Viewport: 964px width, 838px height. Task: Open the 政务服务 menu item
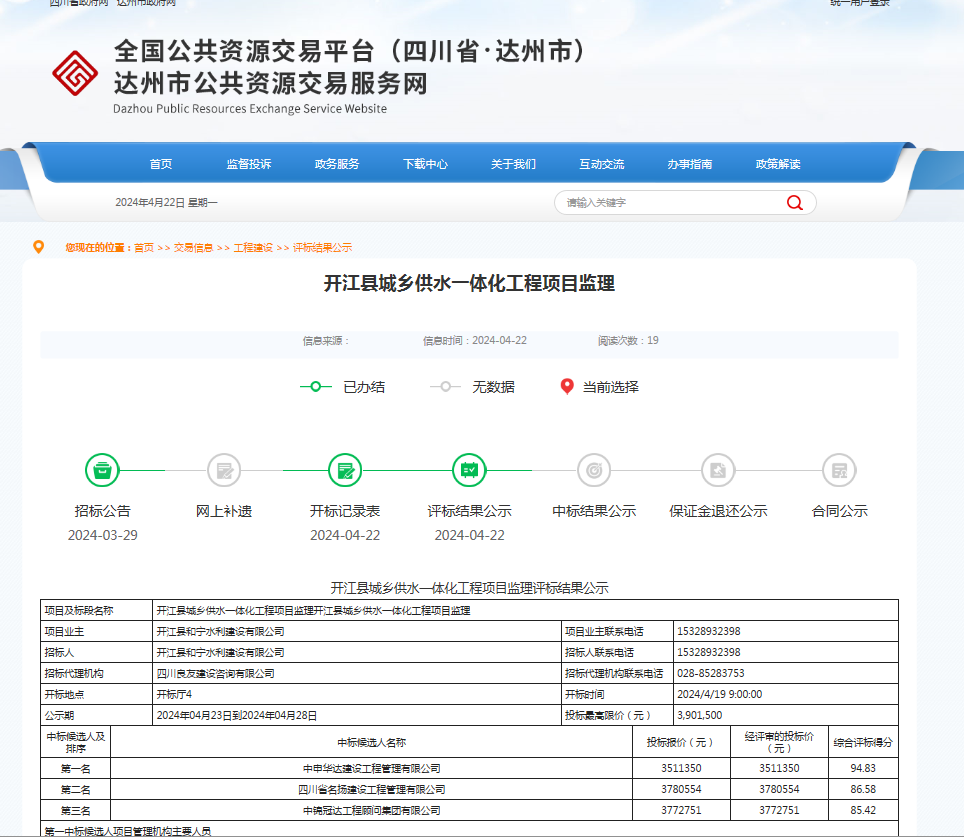coord(337,164)
